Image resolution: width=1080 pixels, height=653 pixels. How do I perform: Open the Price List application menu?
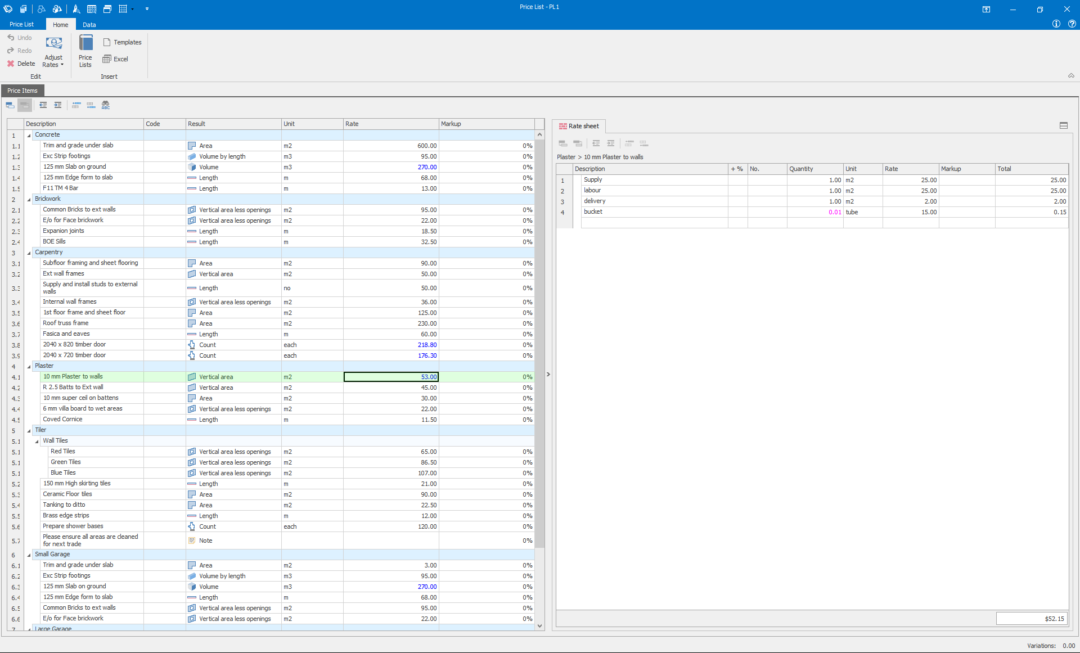click(x=22, y=24)
